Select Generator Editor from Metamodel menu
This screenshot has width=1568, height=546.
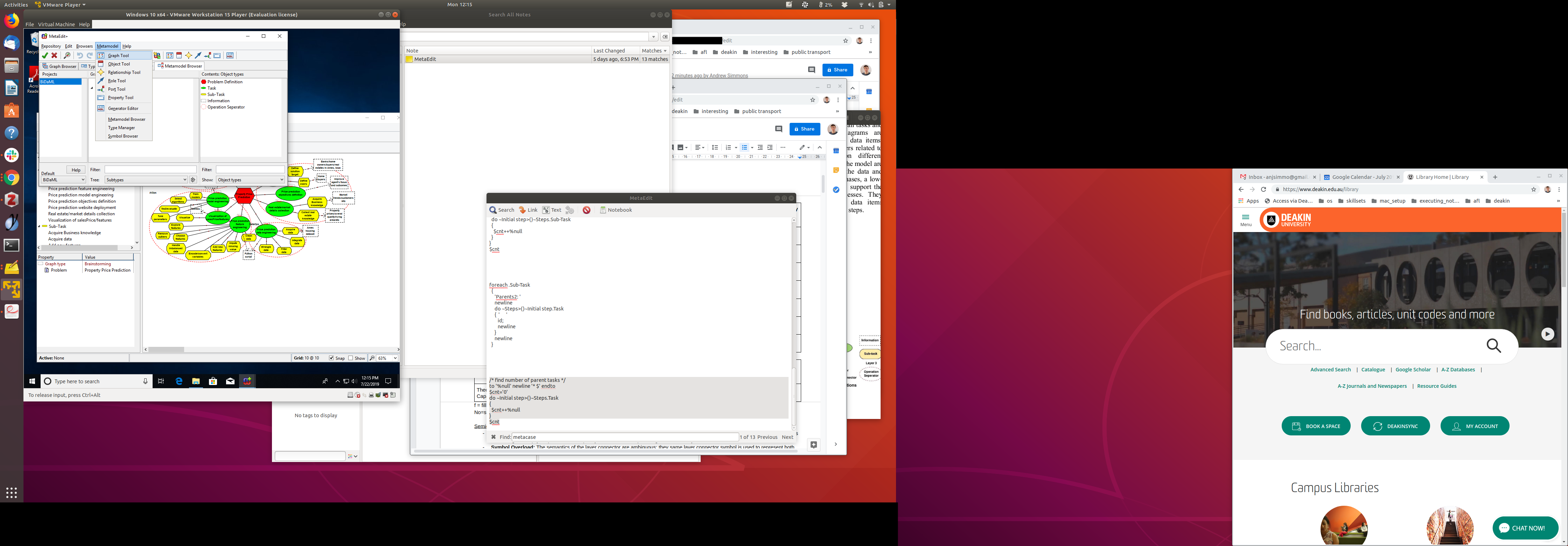click(x=123, y=108)
